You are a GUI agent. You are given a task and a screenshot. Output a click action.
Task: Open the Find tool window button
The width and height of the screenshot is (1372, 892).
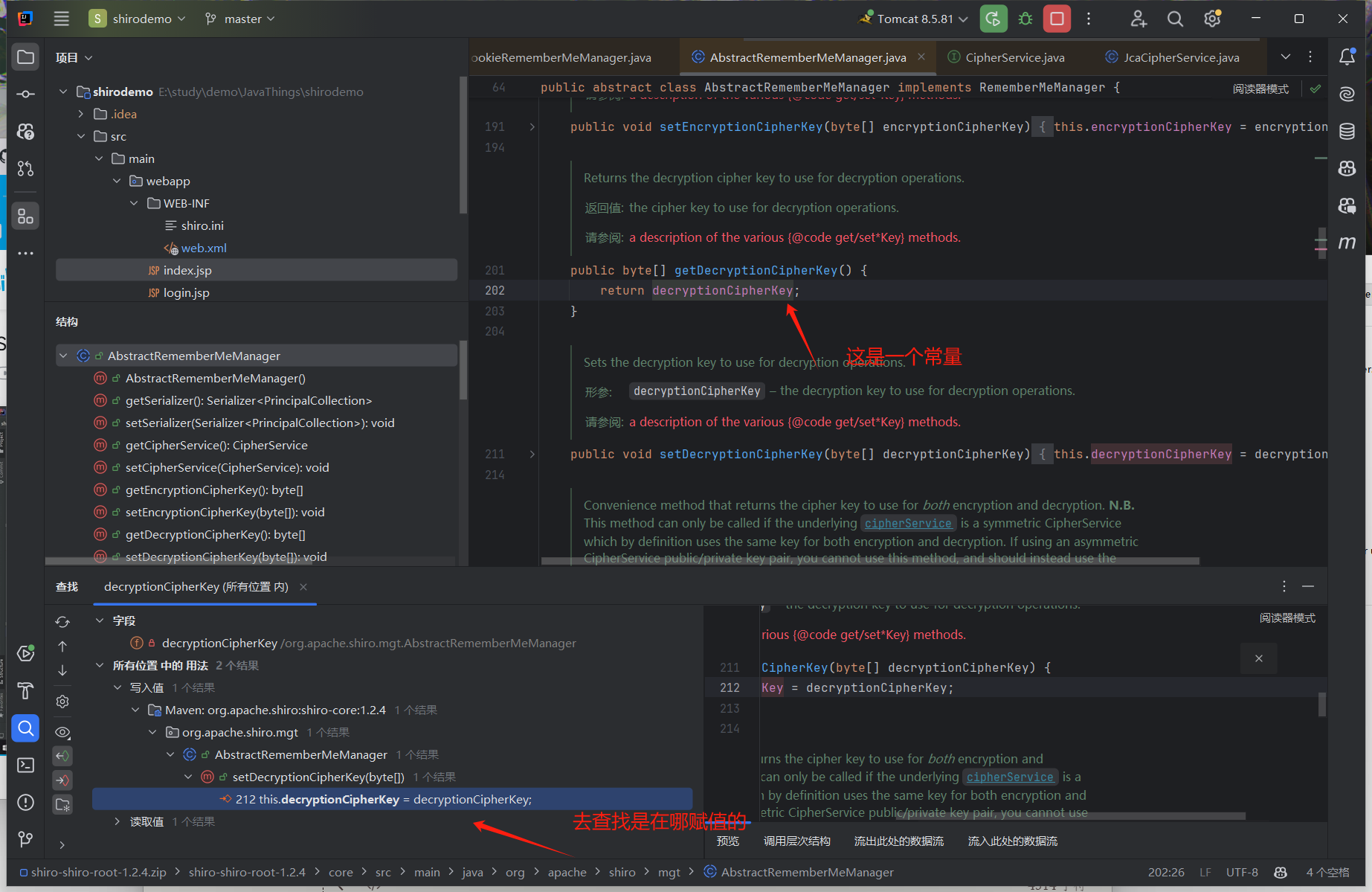(x=25, y=728)
